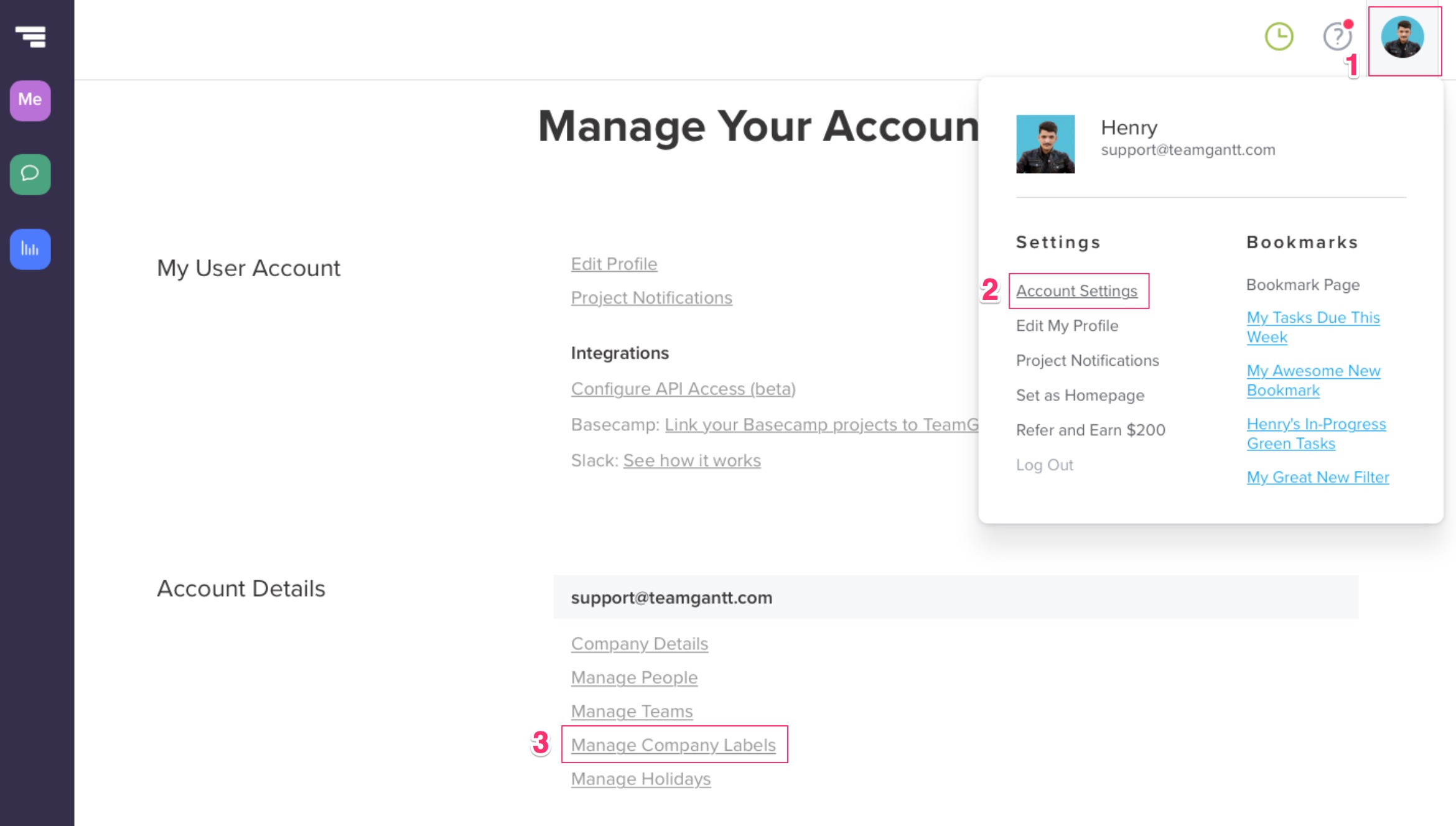1456x826 pixels.
Task: Click Configure API Access (beta)
Action: [x=683, y=389]
